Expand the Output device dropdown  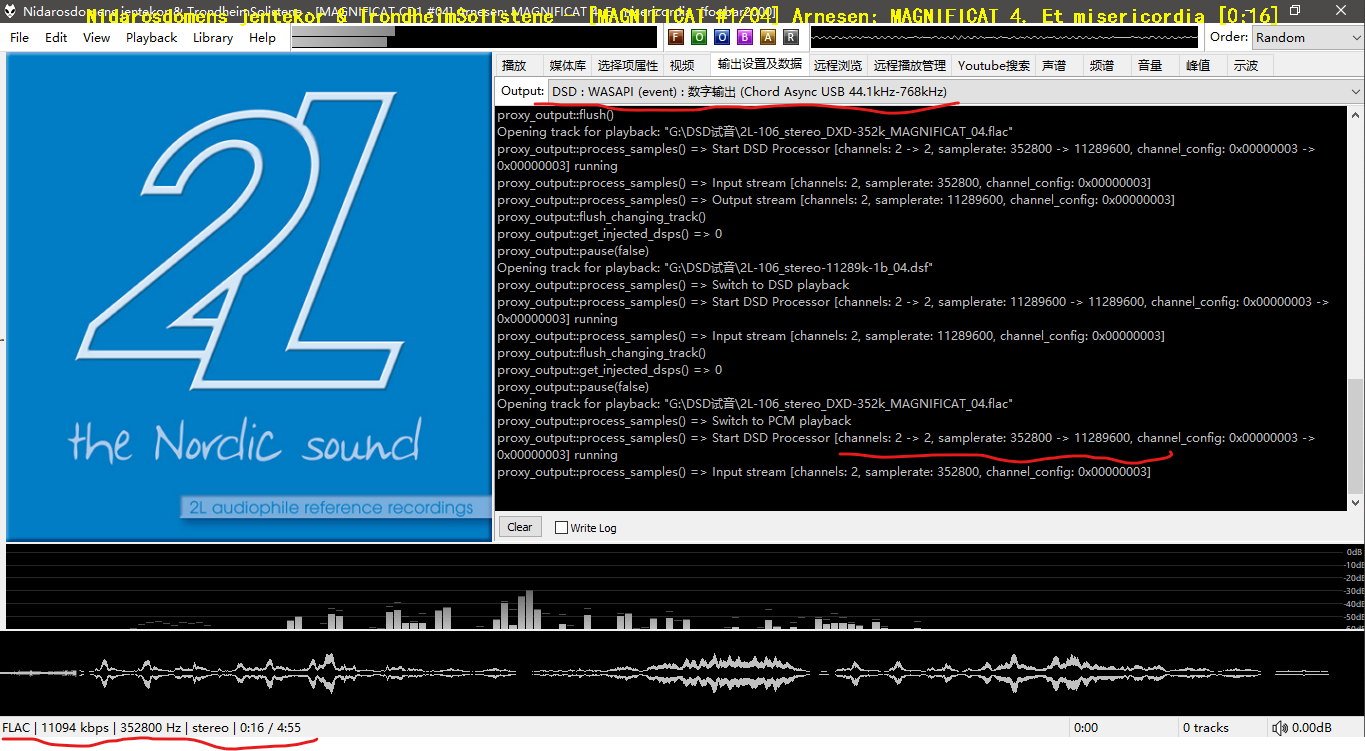tap(1355, 91)
